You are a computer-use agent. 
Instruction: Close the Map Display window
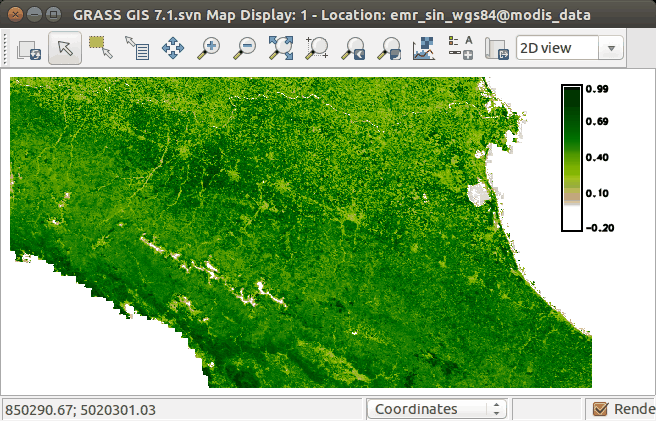(13, 15)
